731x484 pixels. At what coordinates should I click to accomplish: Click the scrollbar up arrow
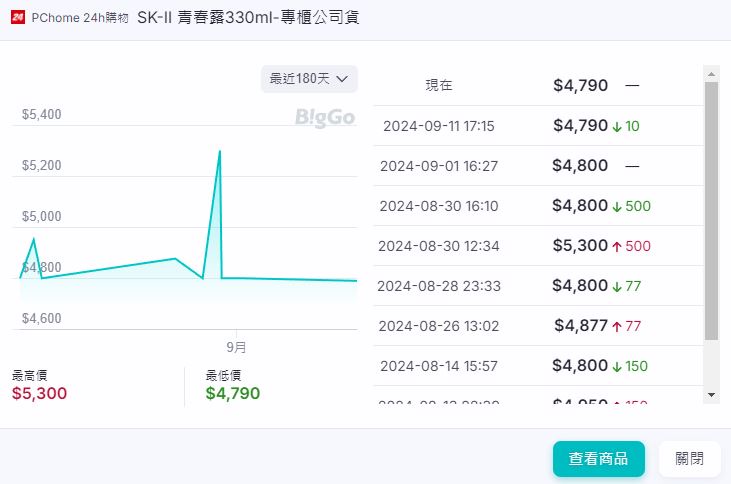point(712,74)
